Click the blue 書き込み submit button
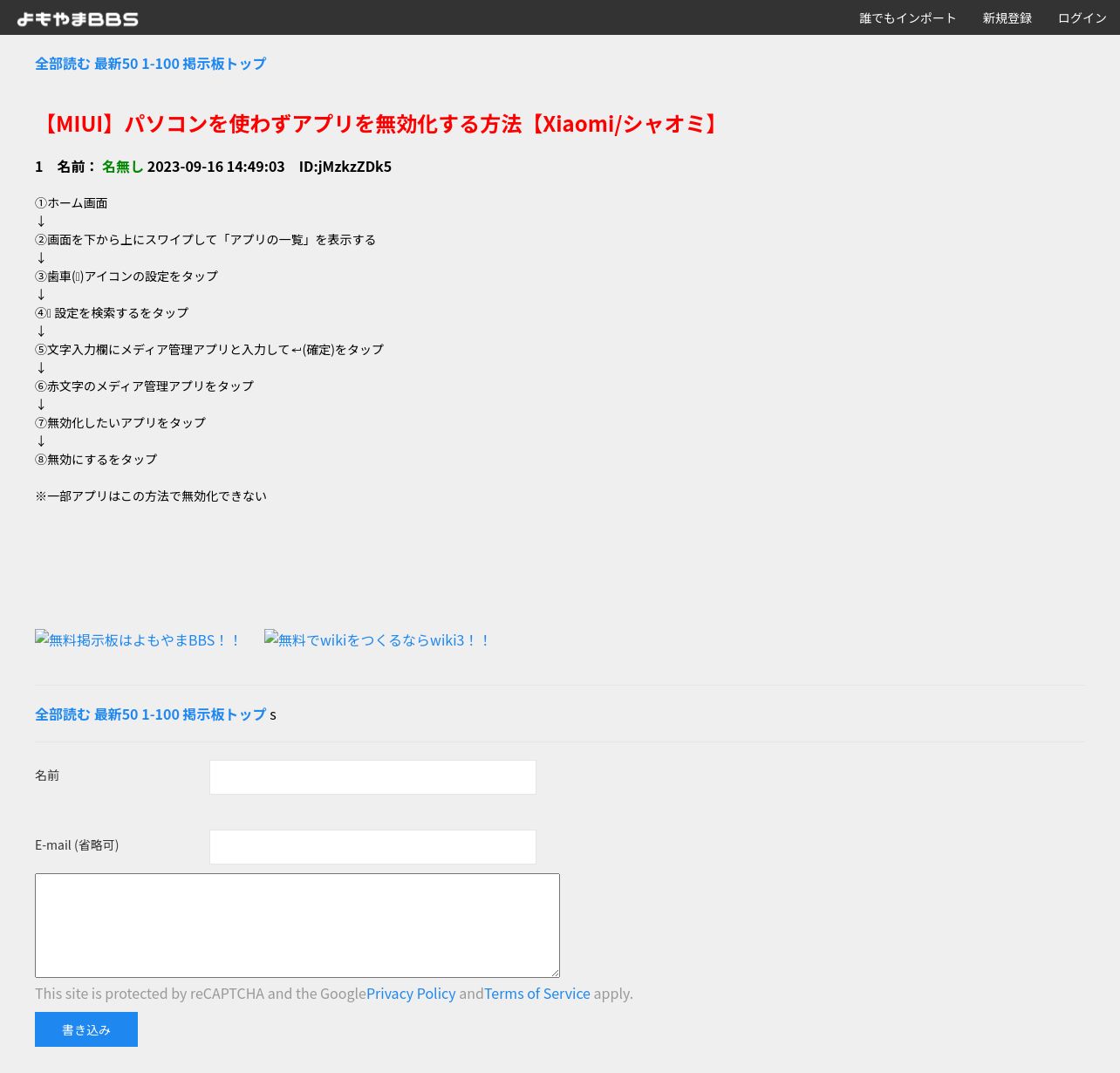 pos(86,1029)
